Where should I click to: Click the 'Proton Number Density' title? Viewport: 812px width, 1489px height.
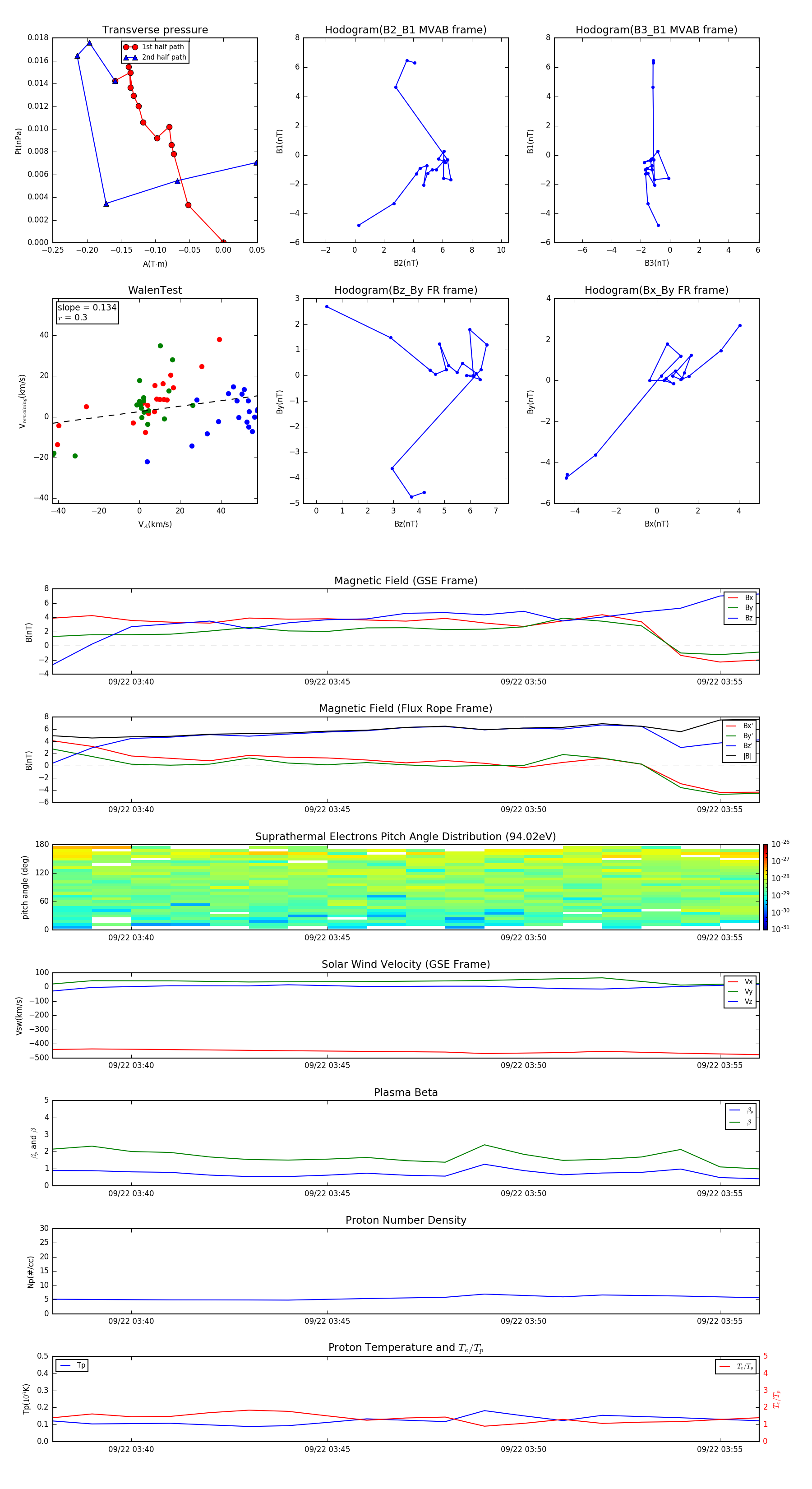pyautogui.click(x=406, y=1220)
